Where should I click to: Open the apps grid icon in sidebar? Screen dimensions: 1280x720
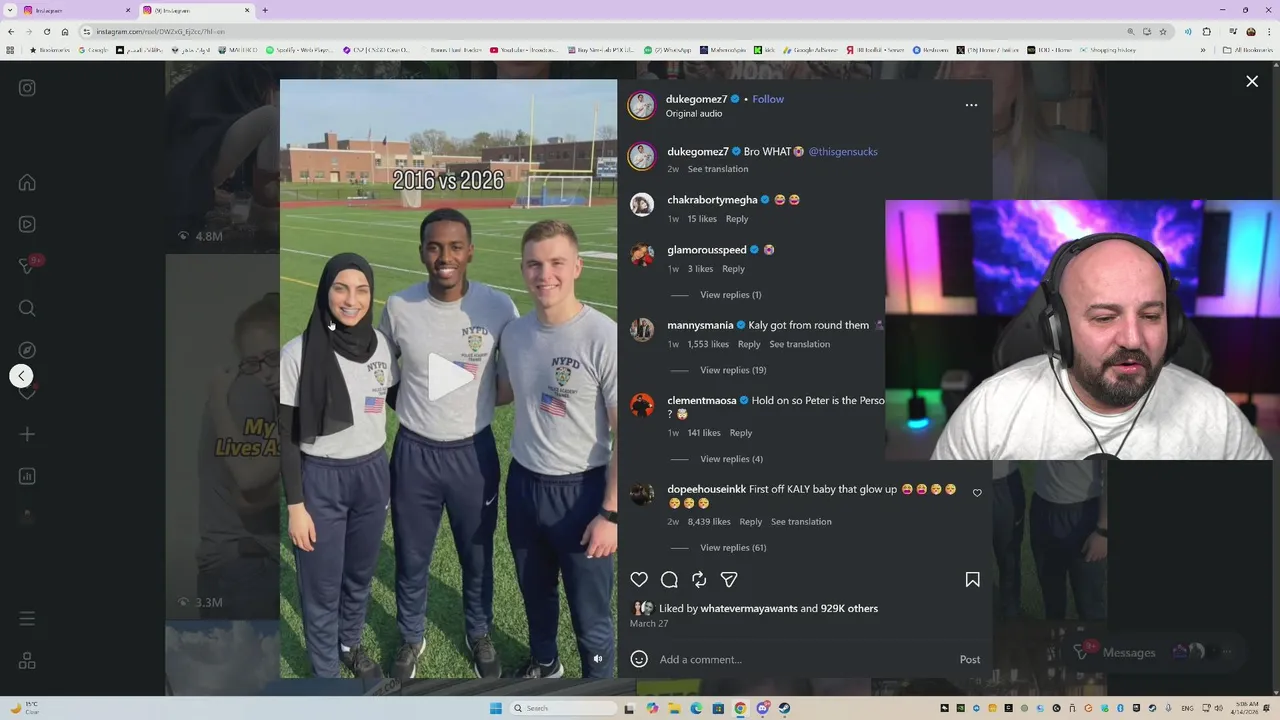tap(27, 661)
